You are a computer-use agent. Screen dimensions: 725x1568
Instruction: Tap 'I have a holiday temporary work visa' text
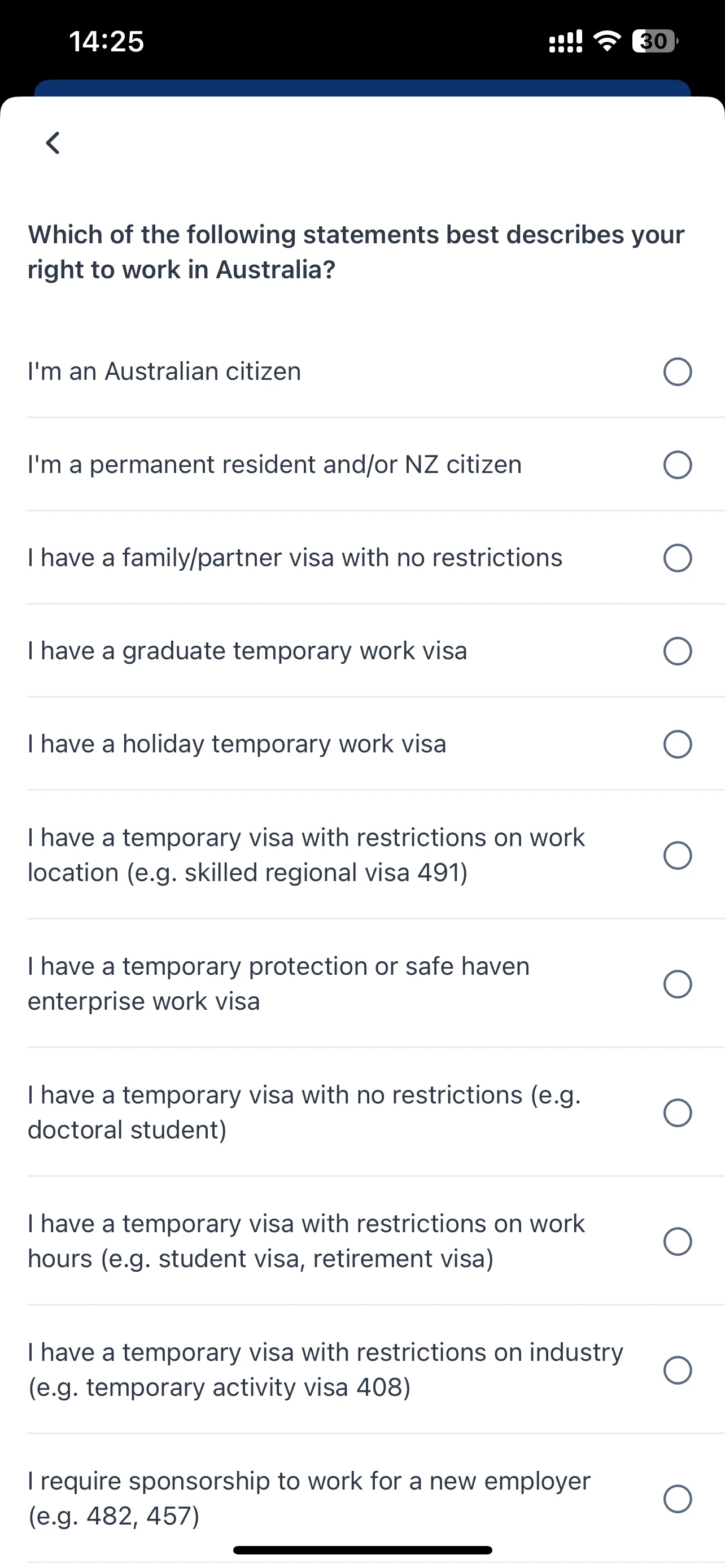(x=237, y=744)
